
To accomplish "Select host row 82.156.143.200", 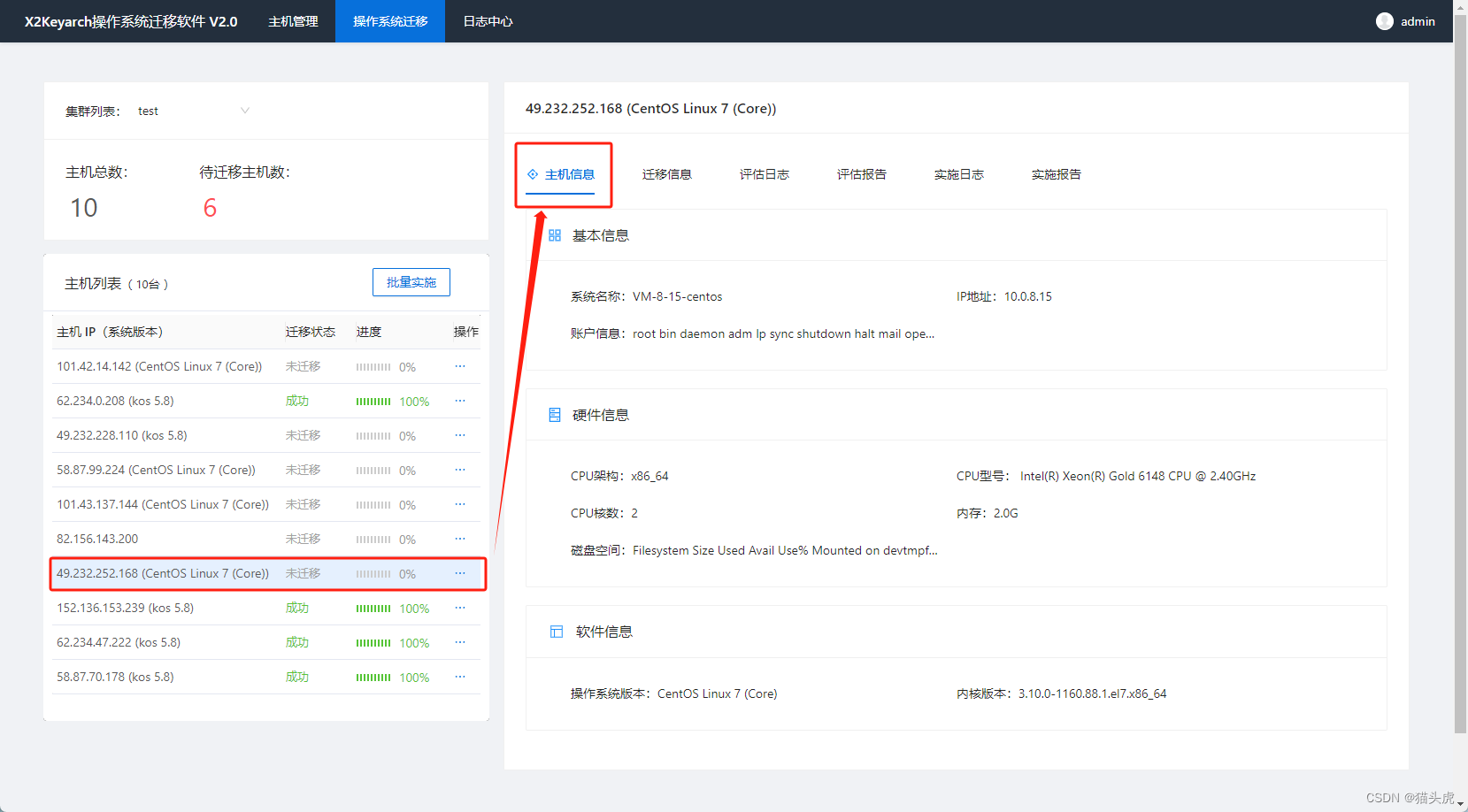I will pyautogui.click(x=265, y=539).
